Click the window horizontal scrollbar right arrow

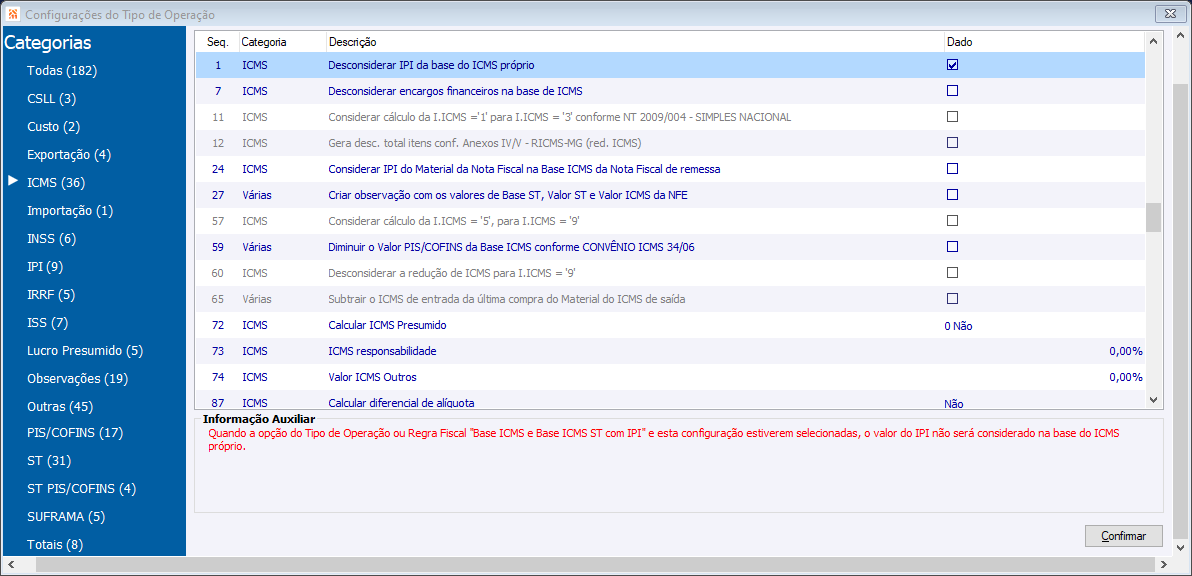tap(1162, 565)
